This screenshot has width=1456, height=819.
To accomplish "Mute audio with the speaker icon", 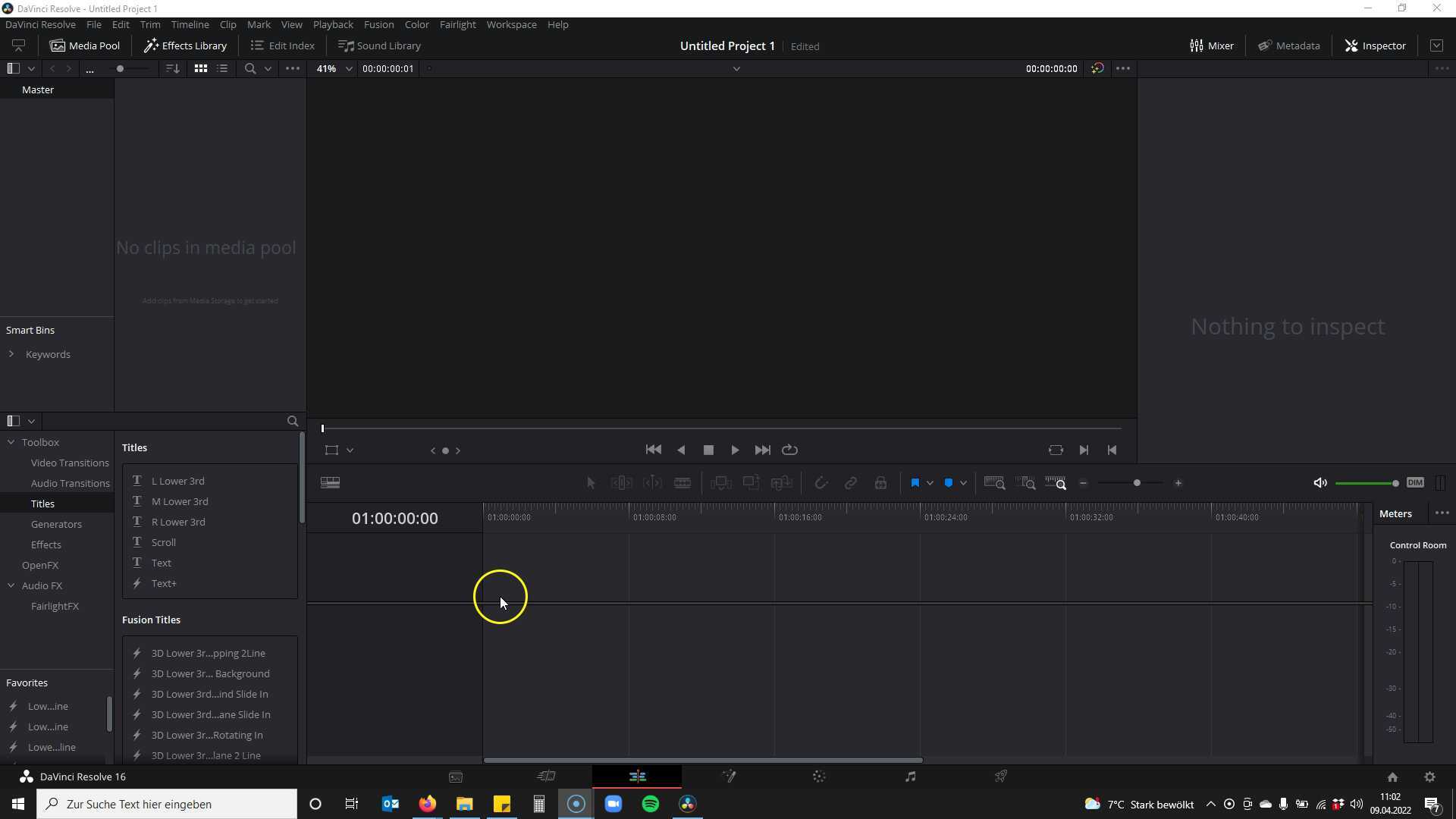I will pos(1319,483).
